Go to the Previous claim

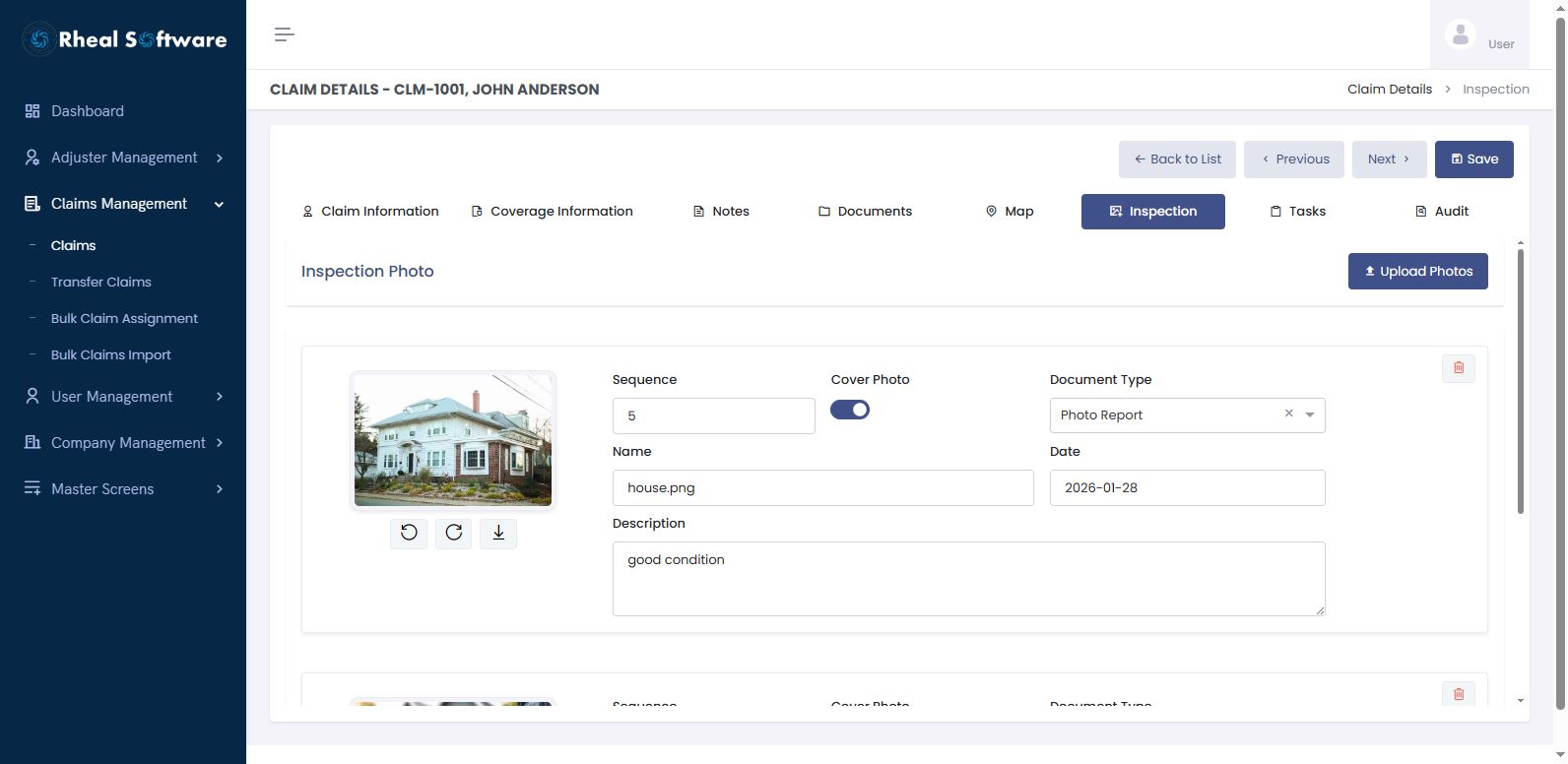pos(1294,159)
